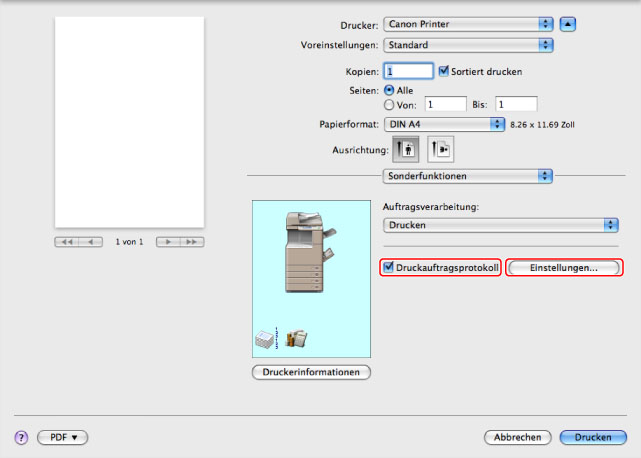Open the Sonderfunktionen panel menu
This screenshot has height=458, width=641.
pos(468,176)
